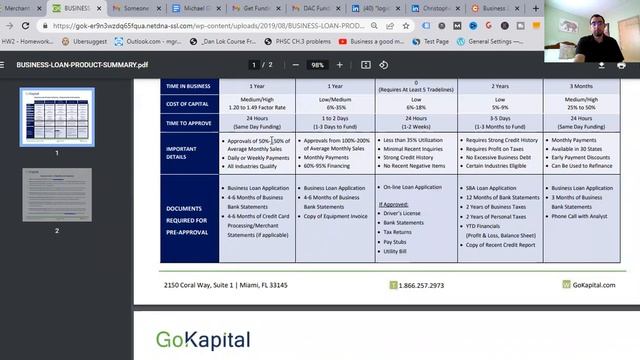Click the Copy of Equipment Invoice bullet
Image resolution: width=640 pixels, height=360 pixels.
point(335,216)
